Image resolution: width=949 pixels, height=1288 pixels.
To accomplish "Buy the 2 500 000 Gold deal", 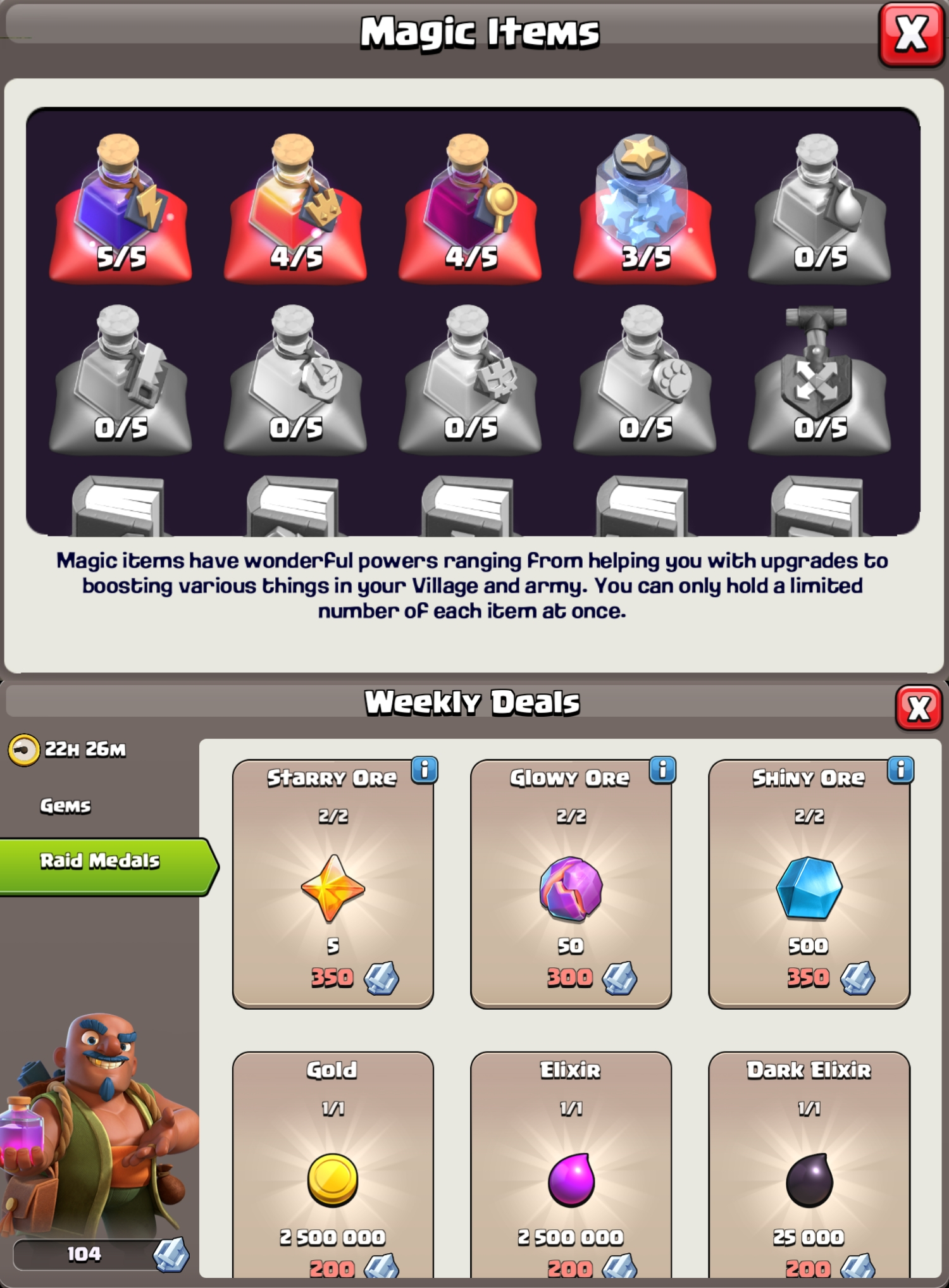I will click(x=333, y=1164).
